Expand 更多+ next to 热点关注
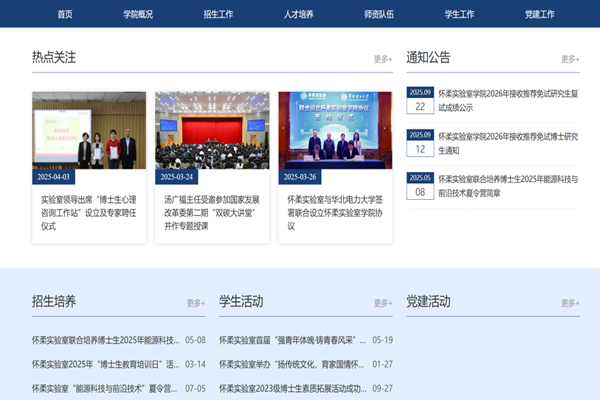 point(383,59)
